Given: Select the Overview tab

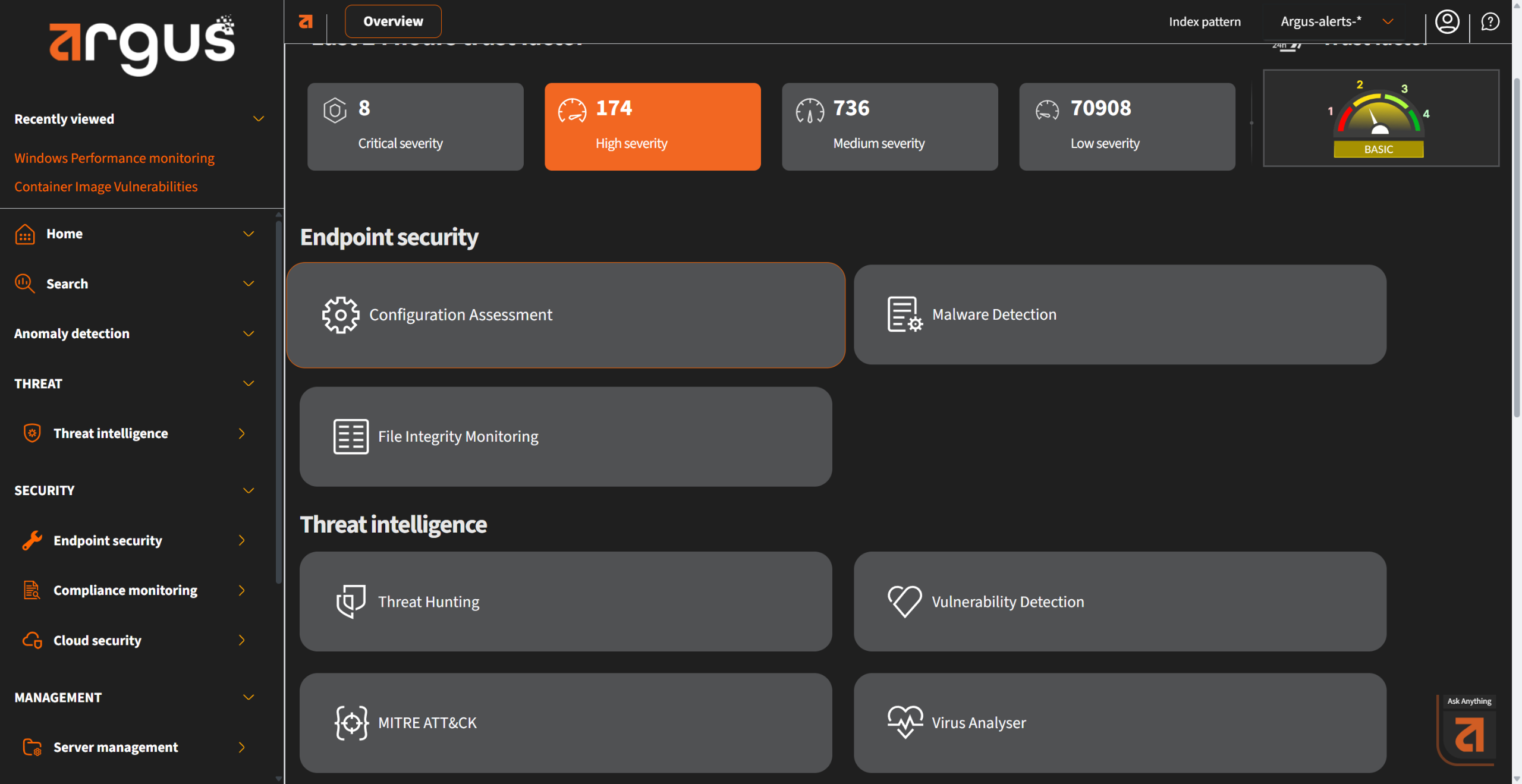Looking at the screenshot, I should click(x=393, y=21).
